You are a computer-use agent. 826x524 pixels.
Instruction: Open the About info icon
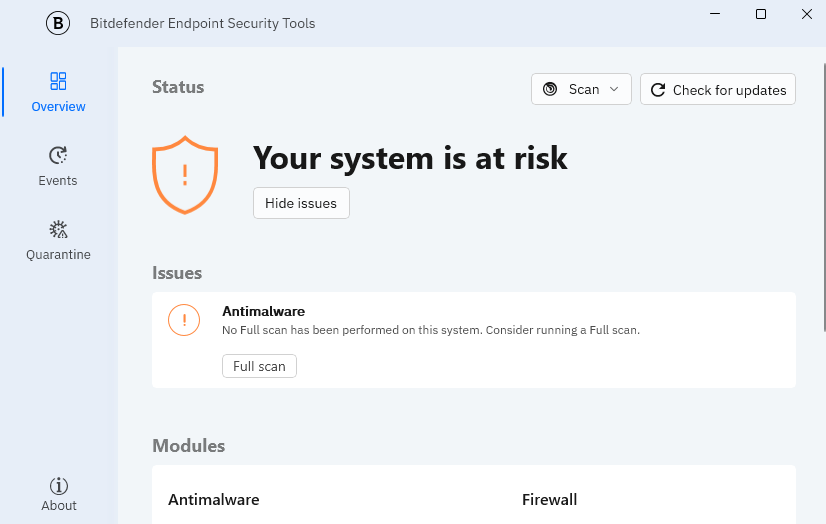pyautogui.click(x=58, y=486)
